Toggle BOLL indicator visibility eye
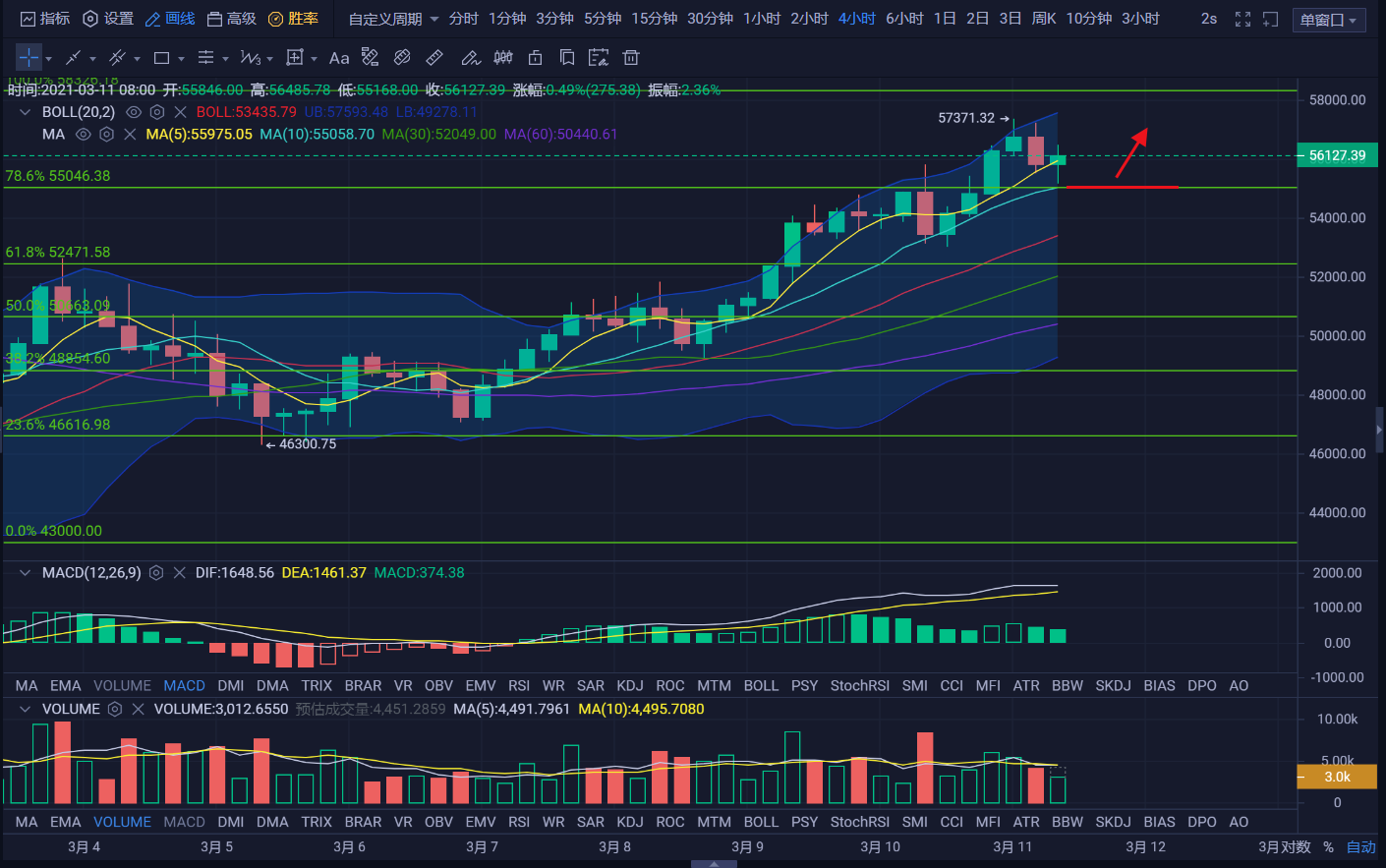The width and height of the screenshot is (1386, 868). point(134,112)
